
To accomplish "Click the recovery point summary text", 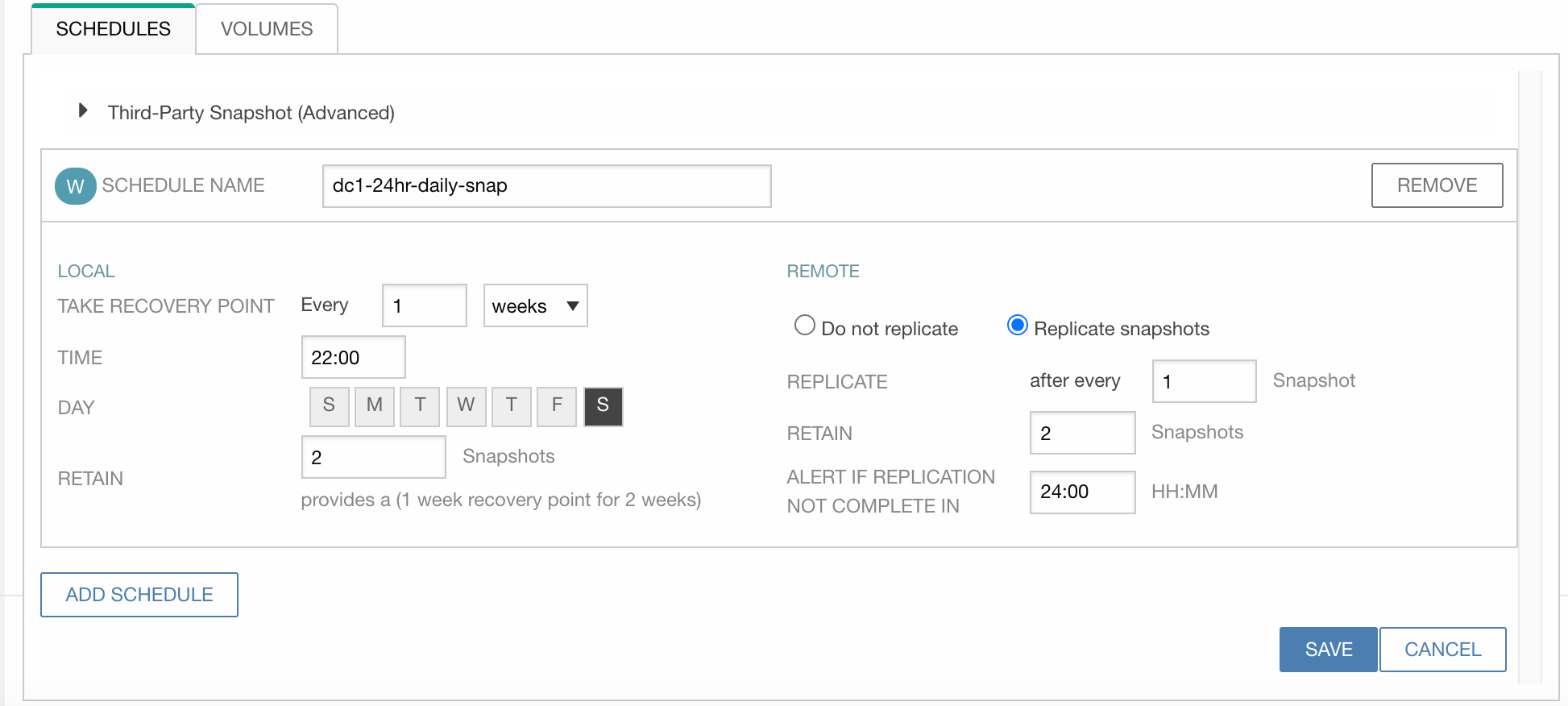I will (501, 500).
